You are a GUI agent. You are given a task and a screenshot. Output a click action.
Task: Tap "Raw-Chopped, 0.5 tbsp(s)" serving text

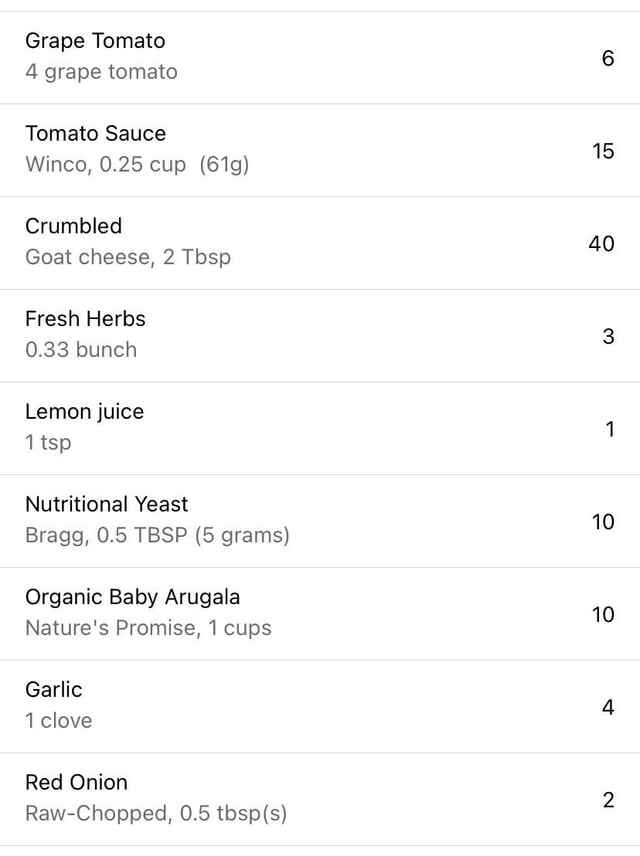point(156,813)
